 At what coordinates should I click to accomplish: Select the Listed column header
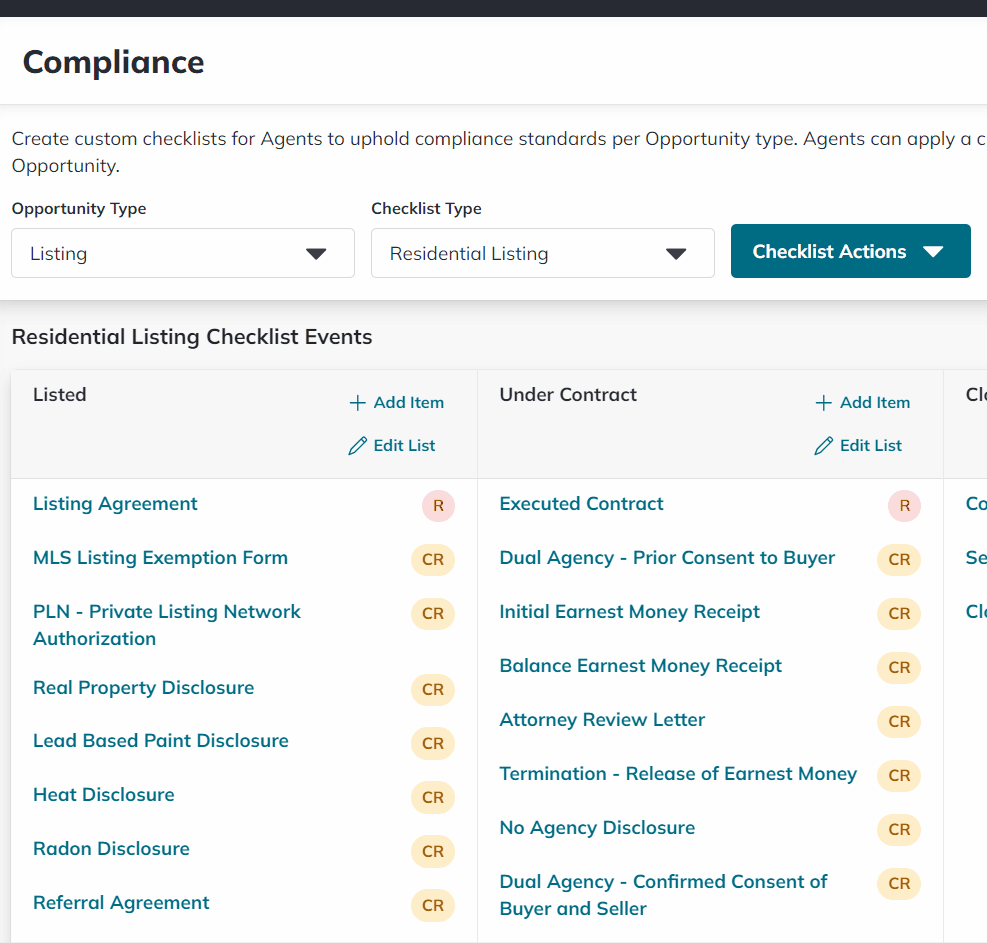coord(59,395)
